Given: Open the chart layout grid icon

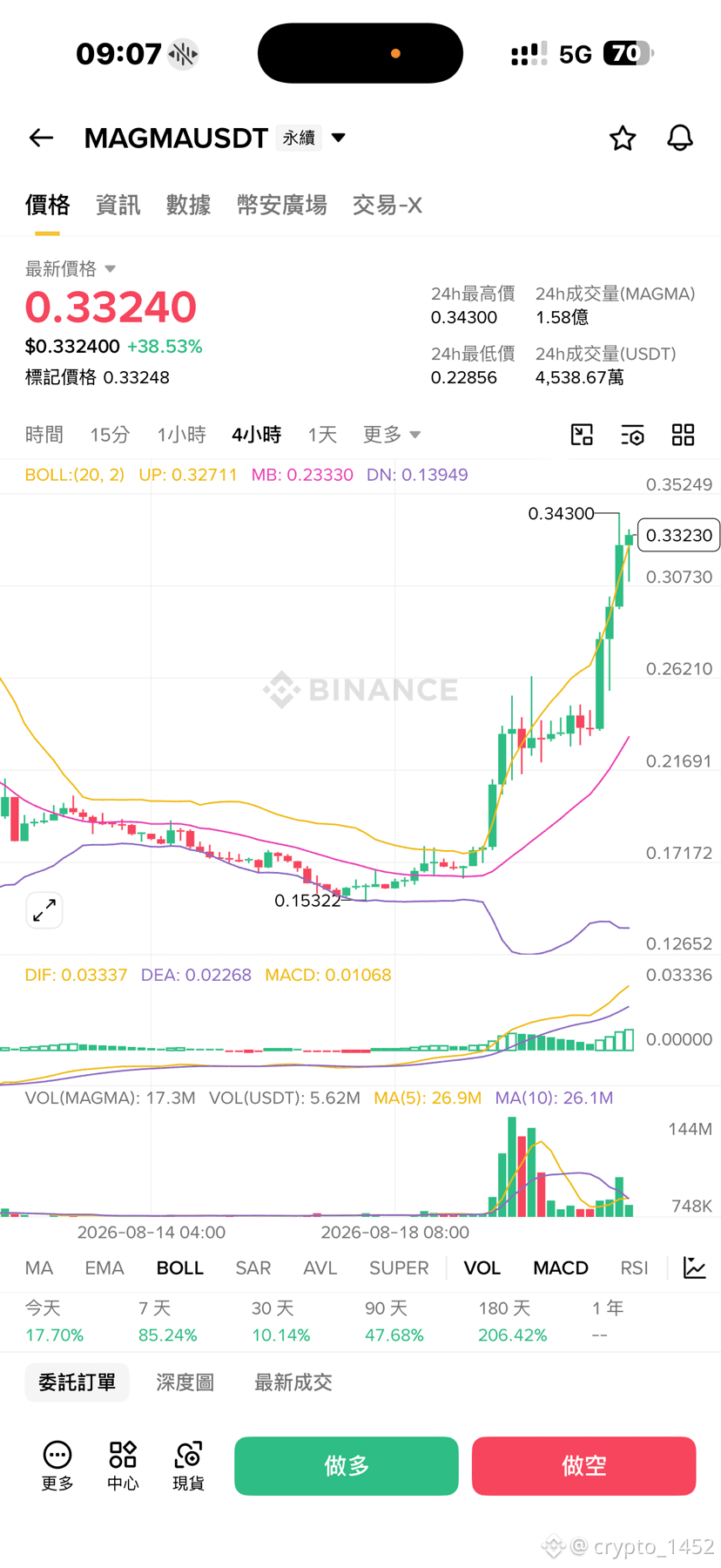Looking at the screenshot, I should 684,434.
